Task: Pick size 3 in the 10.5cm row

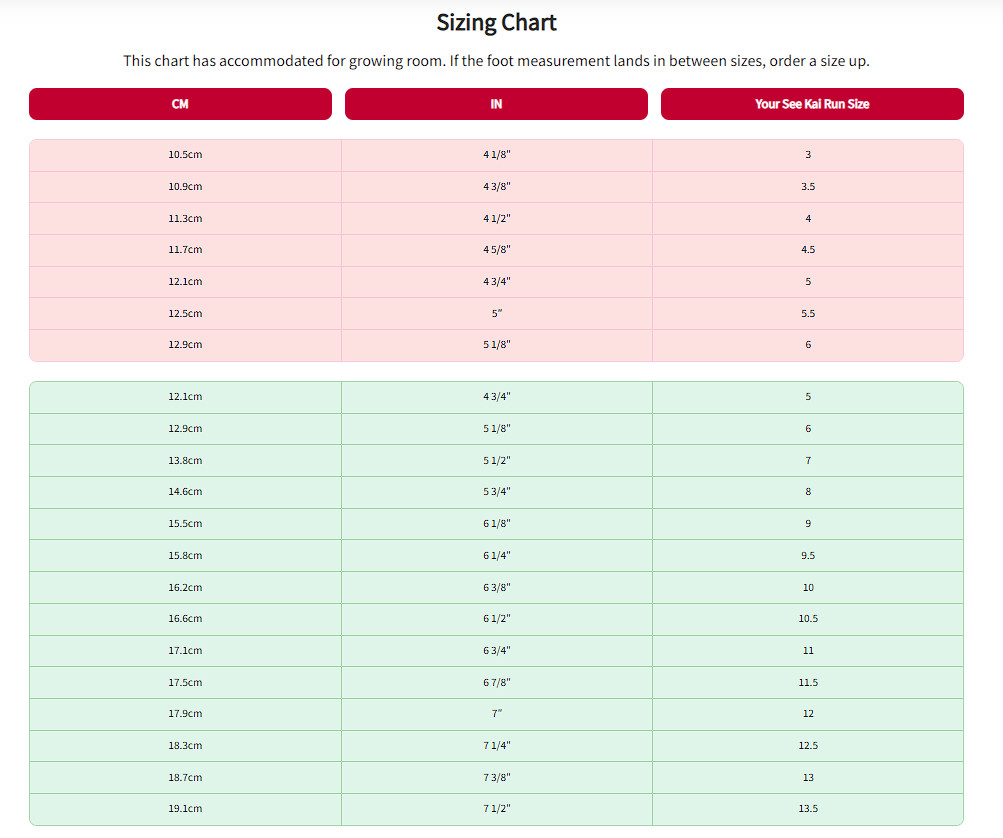Action: (808, 155)
